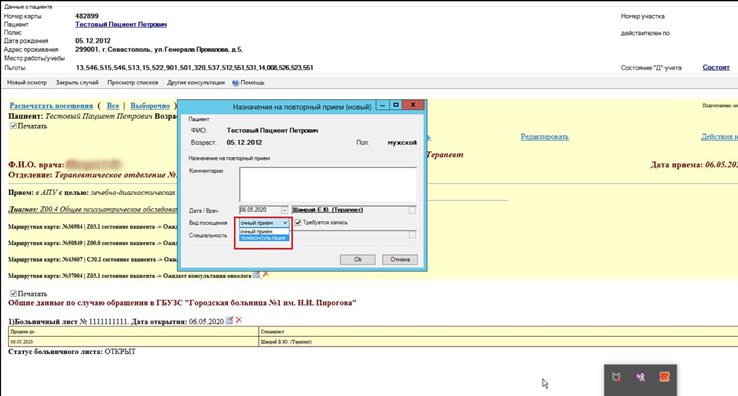738x396 pixels.
Task: Open the date picker arrow for 06.05.2020
Action: (284, 210)
